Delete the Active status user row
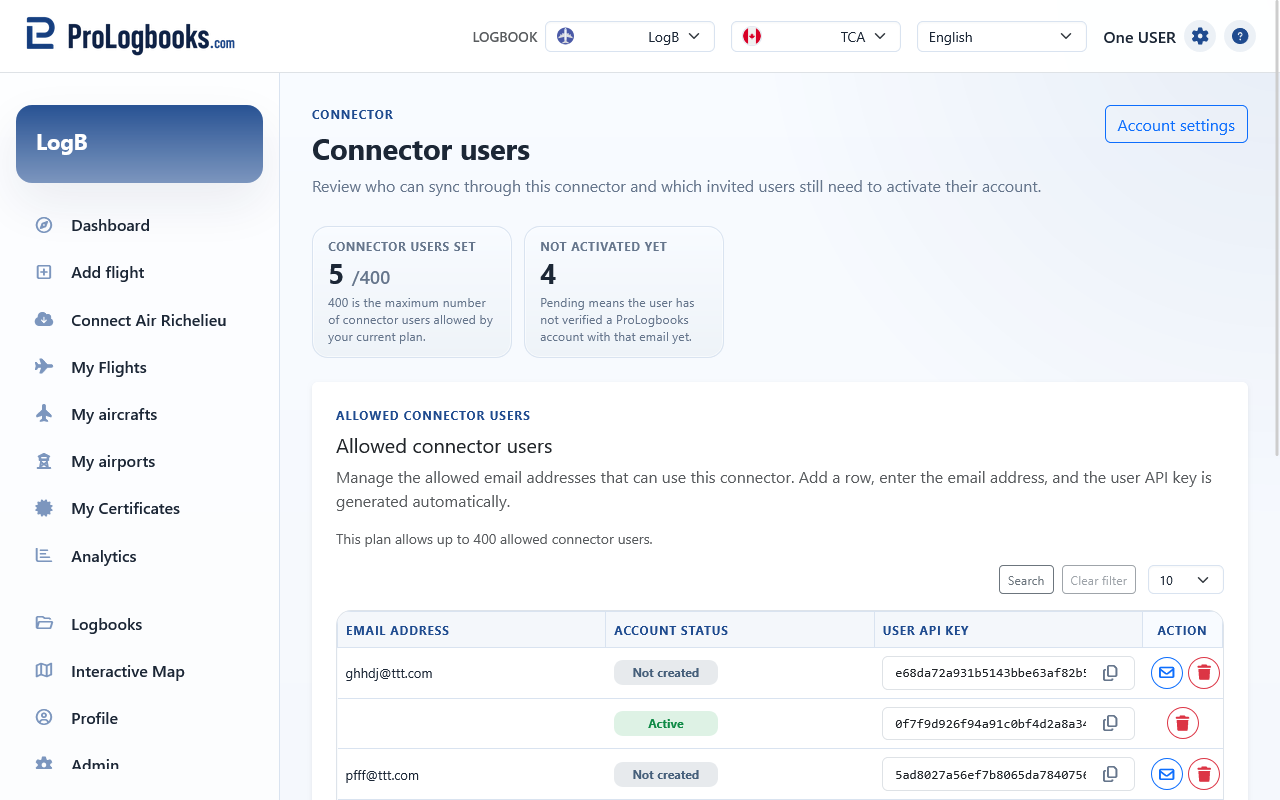Viewport: 1280px width, 800px height. (1183, 723)
